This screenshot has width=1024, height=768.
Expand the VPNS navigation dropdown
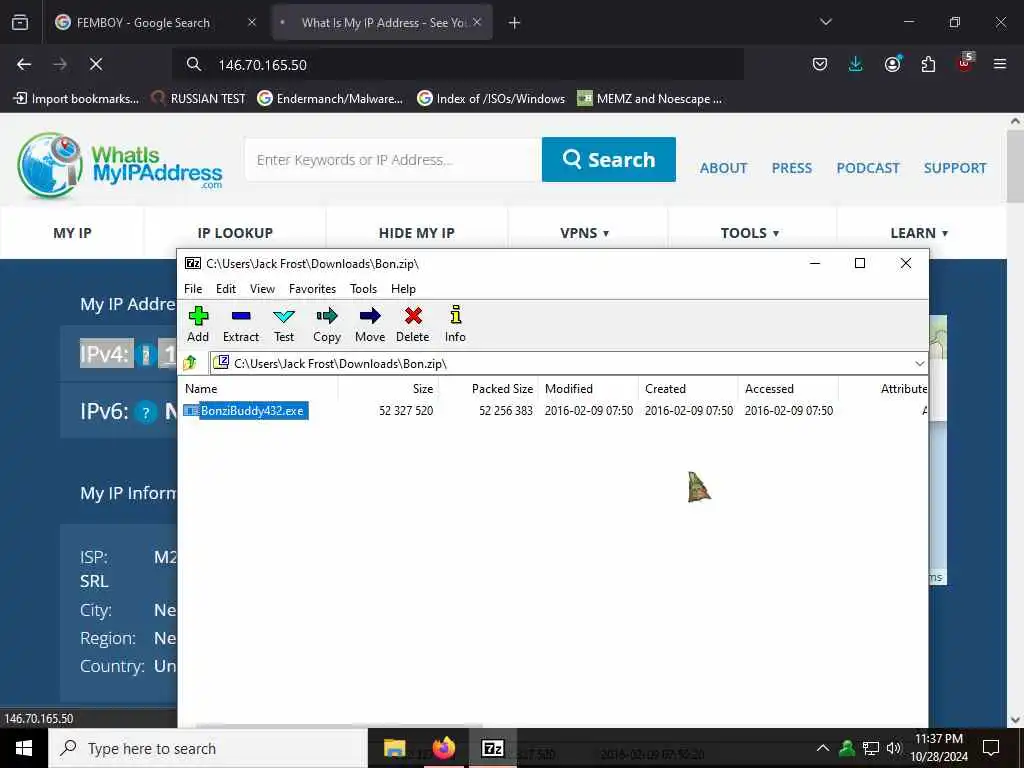(584, 233)
